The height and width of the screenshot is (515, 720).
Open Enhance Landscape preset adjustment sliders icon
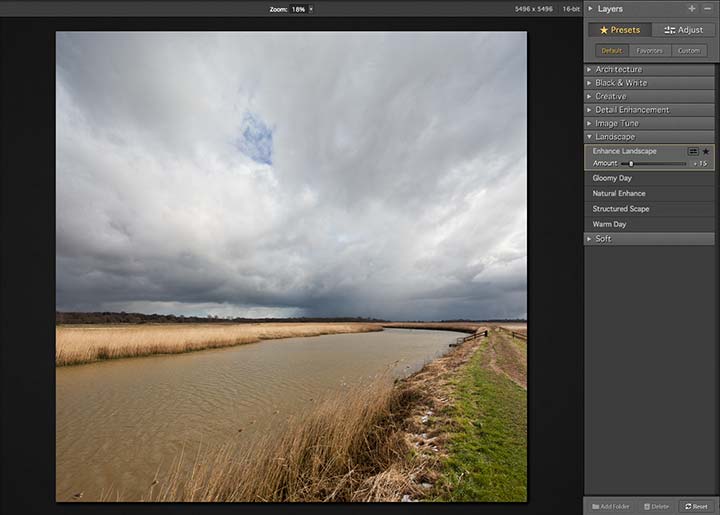click(x=693, y=151)
